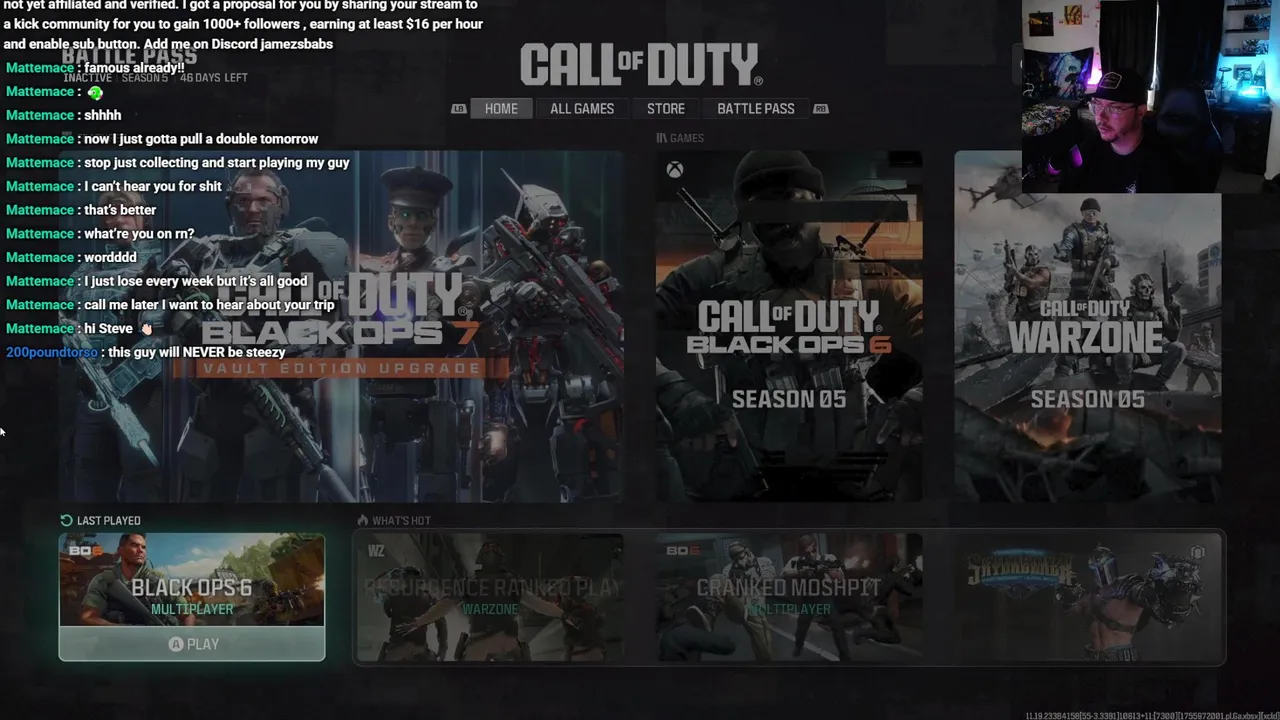Open the BATTLE PASS tab
1280x720 pixels.
pos(755,108)
